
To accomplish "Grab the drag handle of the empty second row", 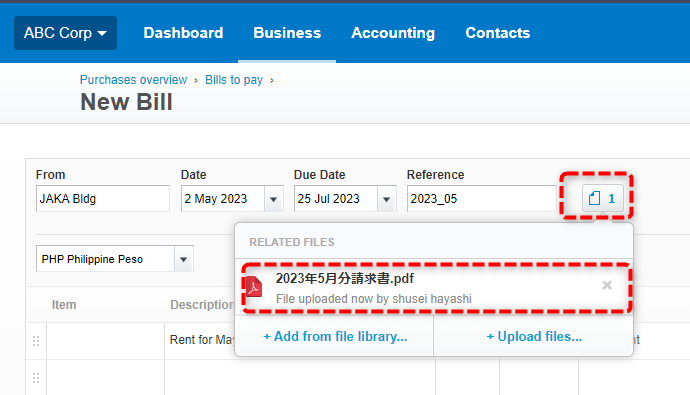I will (x=36, y=378).
